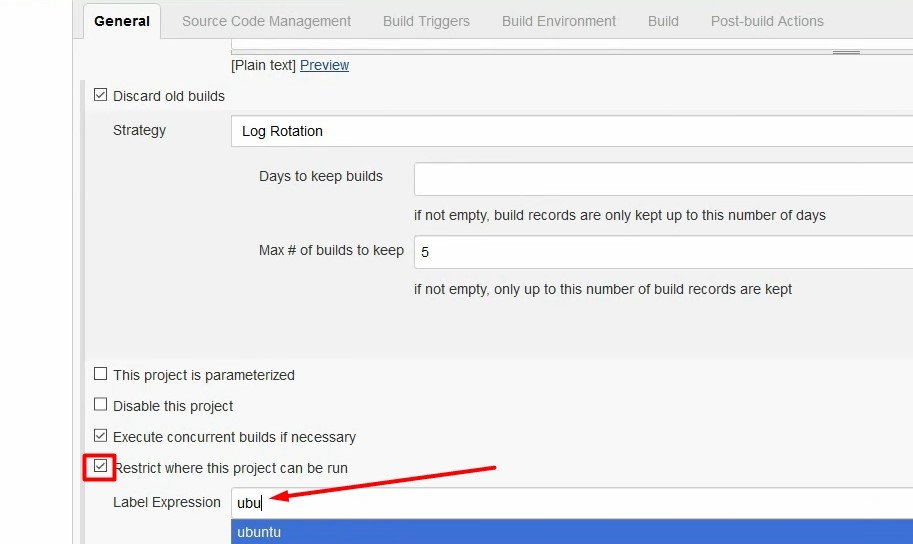This screenshot has width=913, height=544.
Task: Open the Source Code Management tab
Action: (266, 21)
